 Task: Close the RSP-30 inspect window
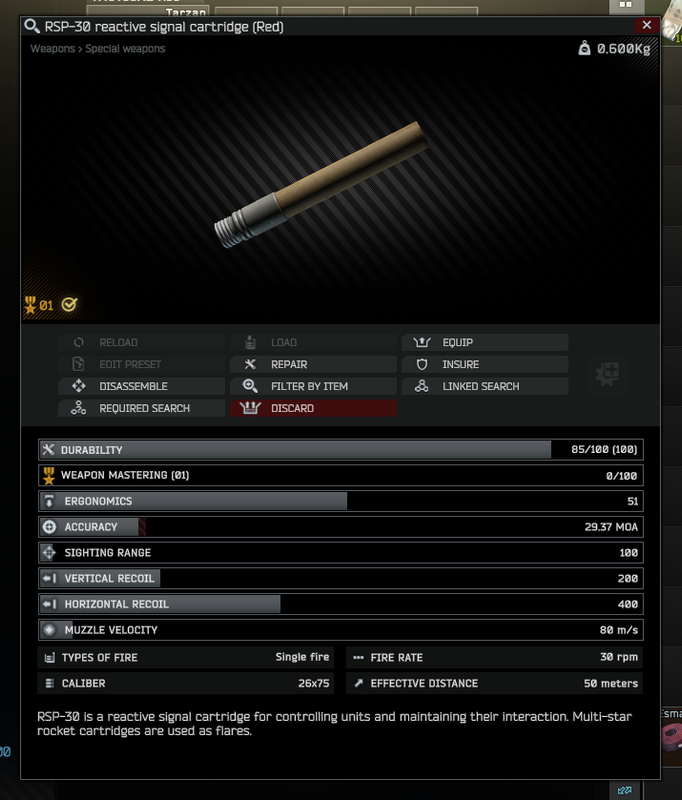pos(646,25)
